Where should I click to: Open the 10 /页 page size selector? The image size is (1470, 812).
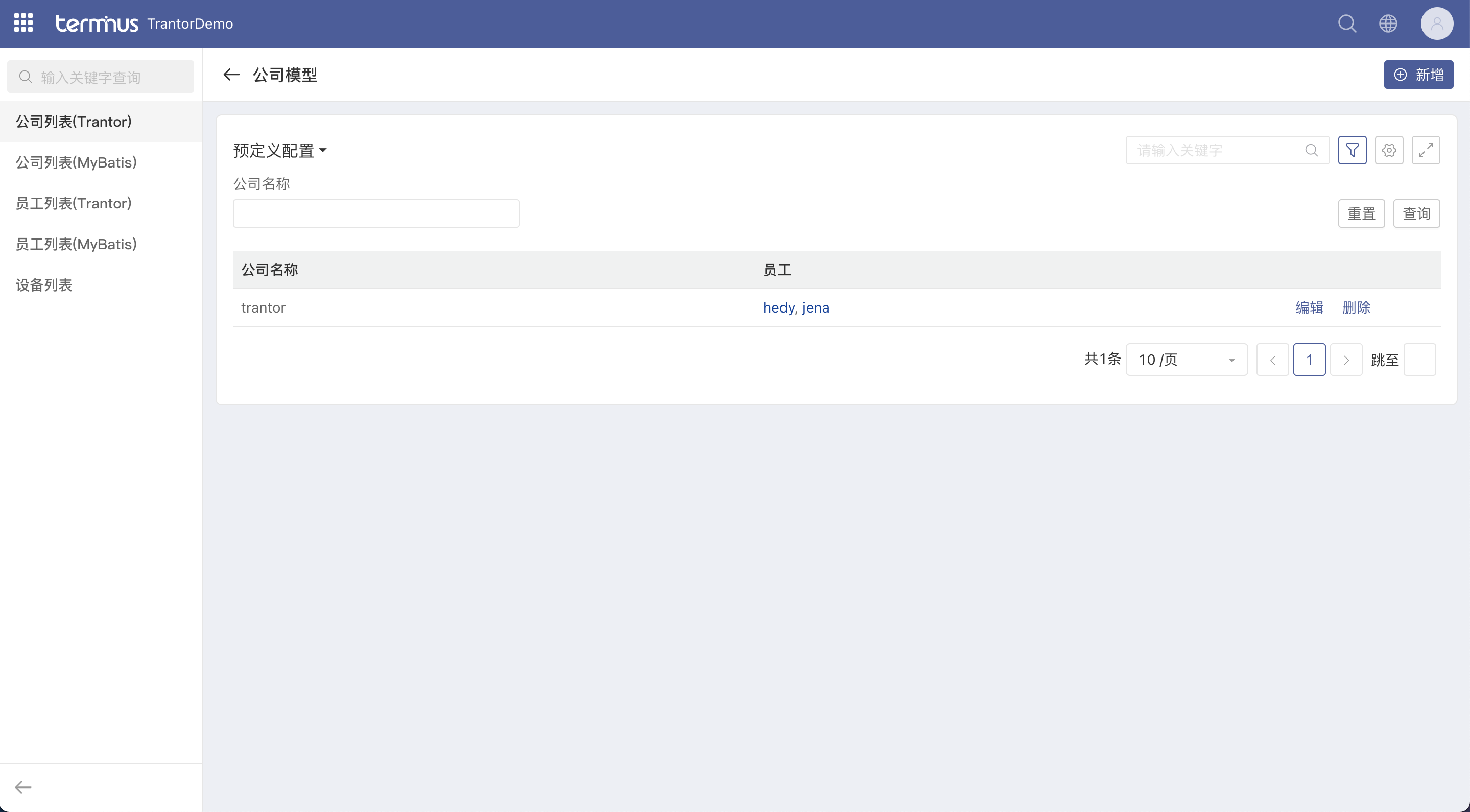tap(1187, 360)
